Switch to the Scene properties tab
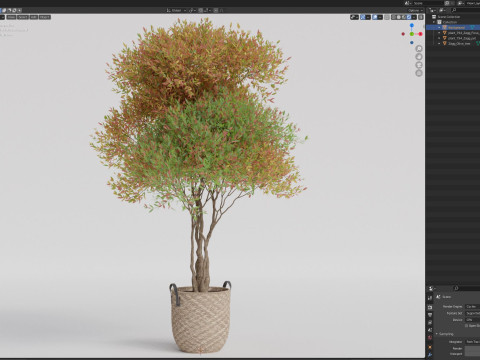Screen dimensions: 480x360 pos(430,330)
